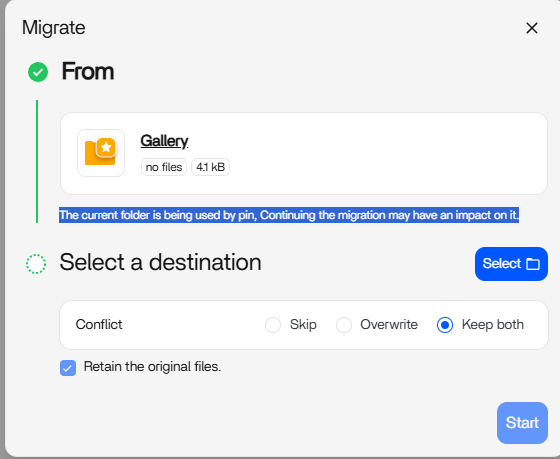Viewport: 560px width, 459px height.
Task: Click the "From" step heading
Action: click(x=88, y=71)
